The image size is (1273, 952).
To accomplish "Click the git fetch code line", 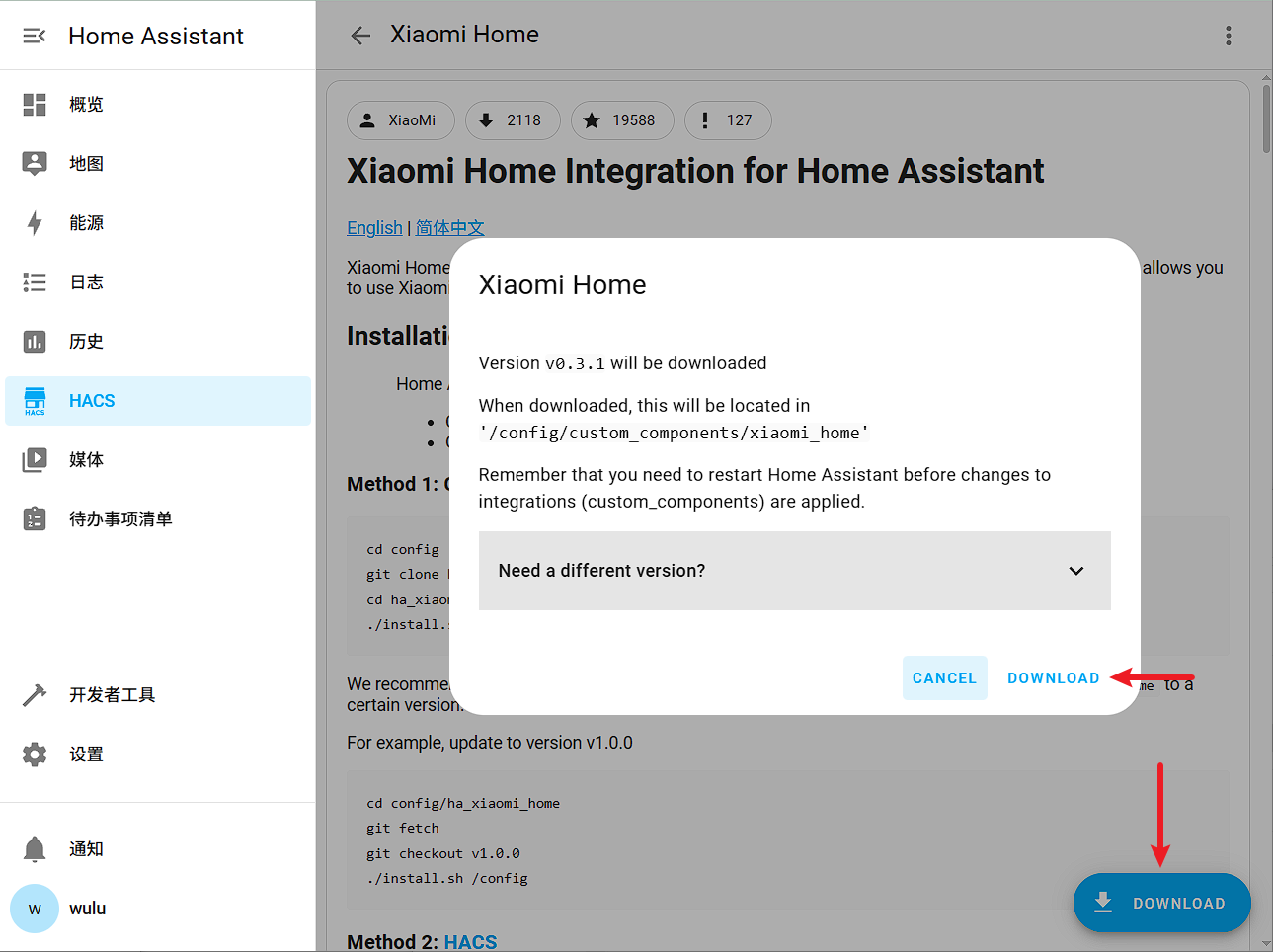I will (x=402, y=828).
